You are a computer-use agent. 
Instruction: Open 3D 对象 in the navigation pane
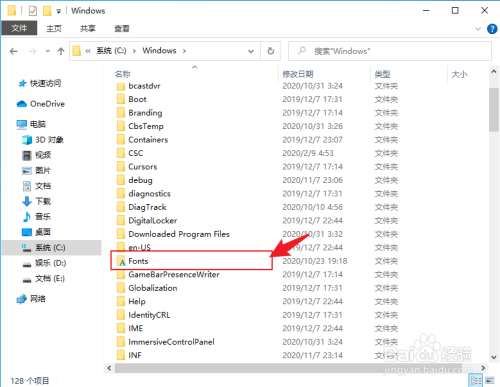point(43,140)
